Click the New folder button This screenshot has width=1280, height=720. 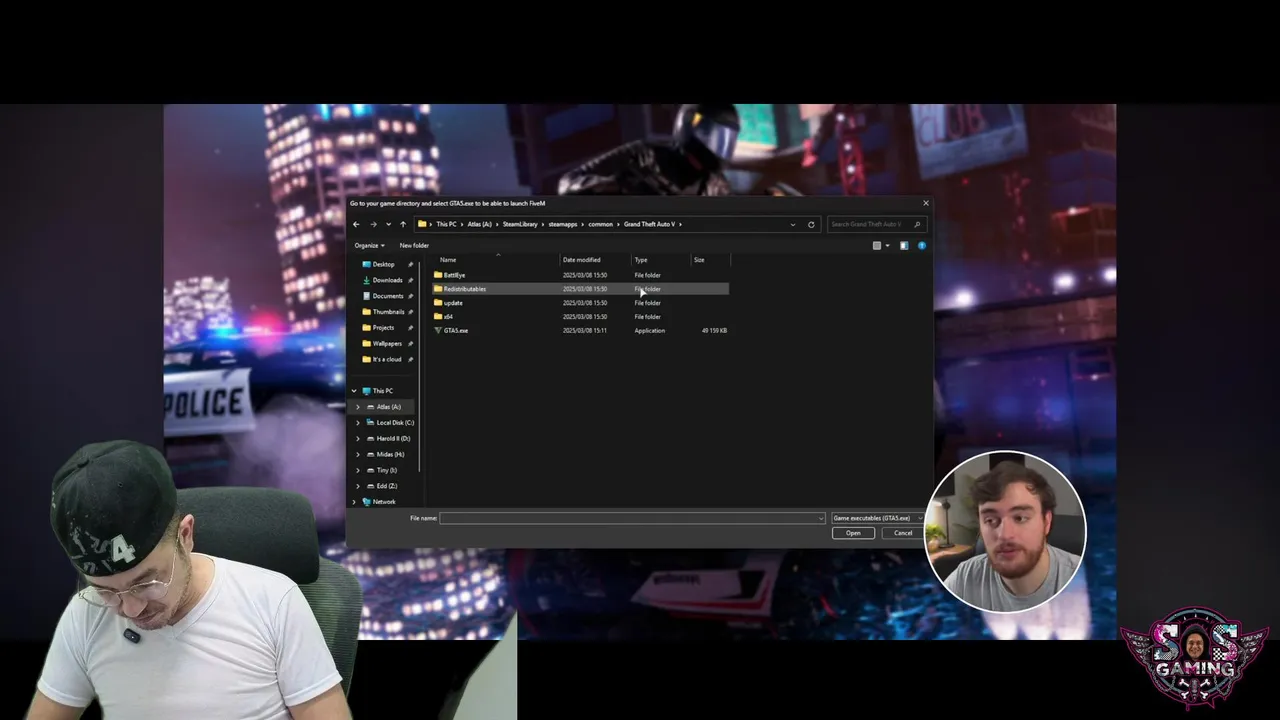(414, 245)
